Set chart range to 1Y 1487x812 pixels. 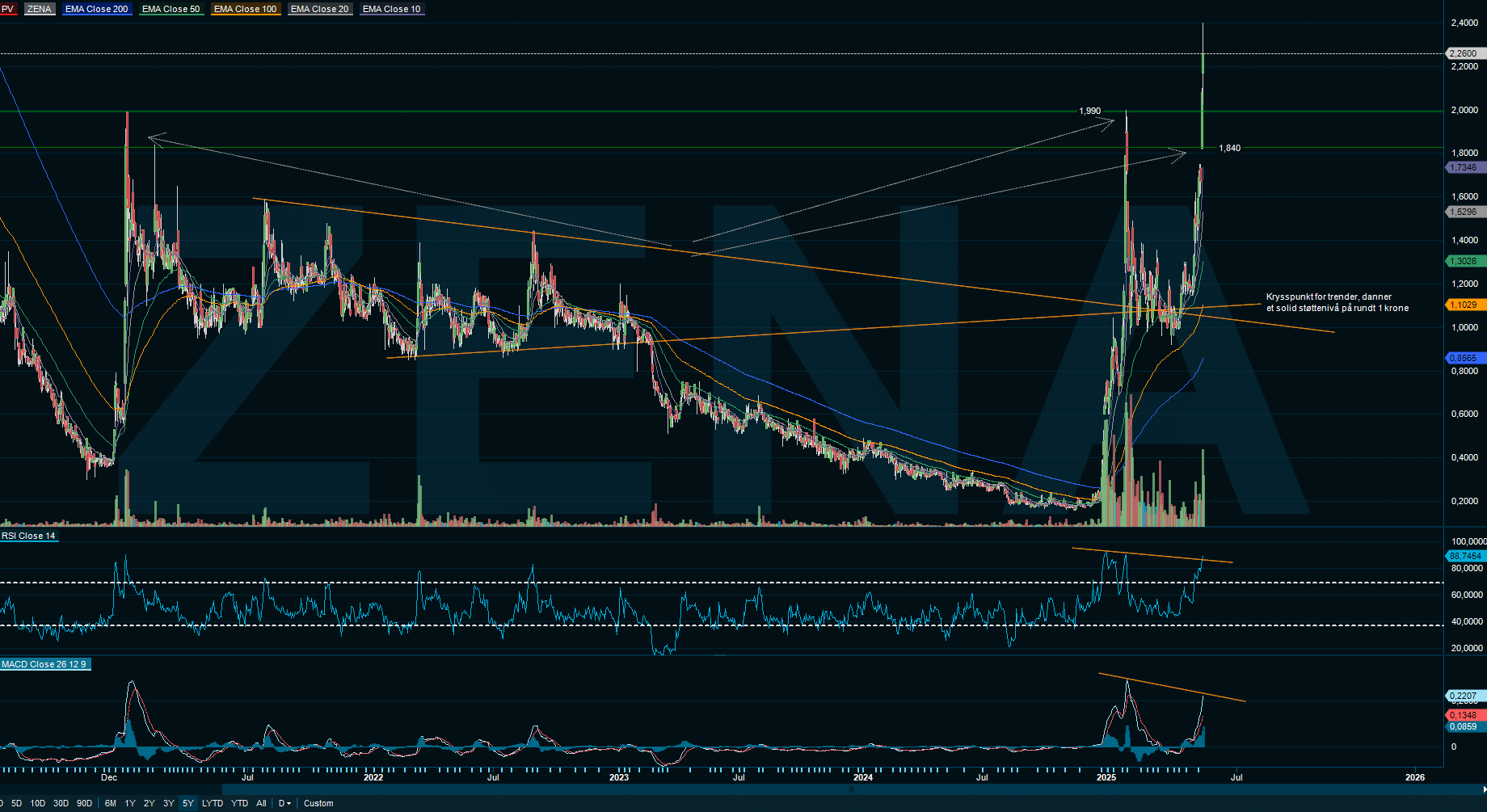[130, 803]
